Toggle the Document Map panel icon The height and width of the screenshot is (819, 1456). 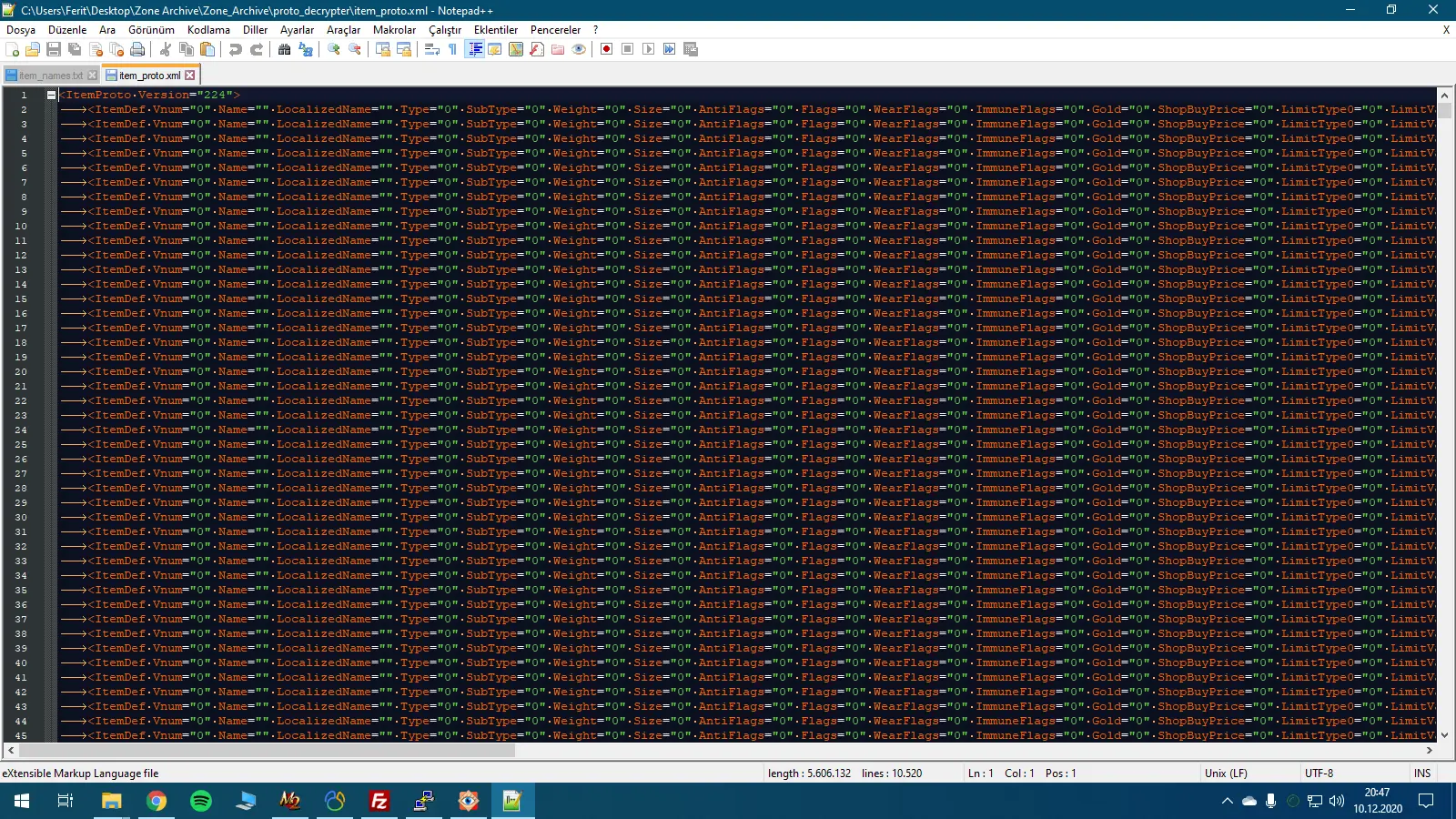516,49
